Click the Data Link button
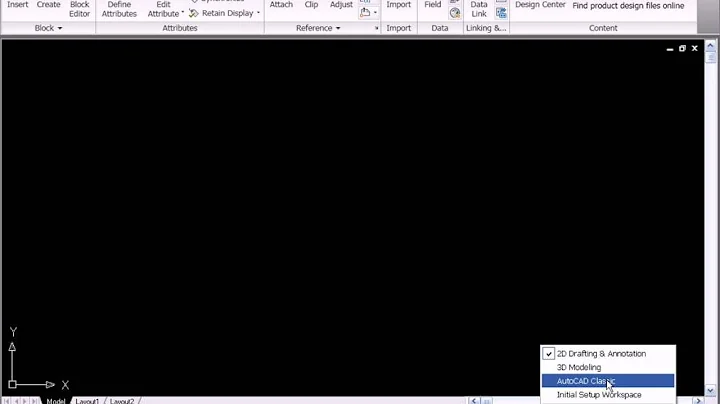 point(478,9)
